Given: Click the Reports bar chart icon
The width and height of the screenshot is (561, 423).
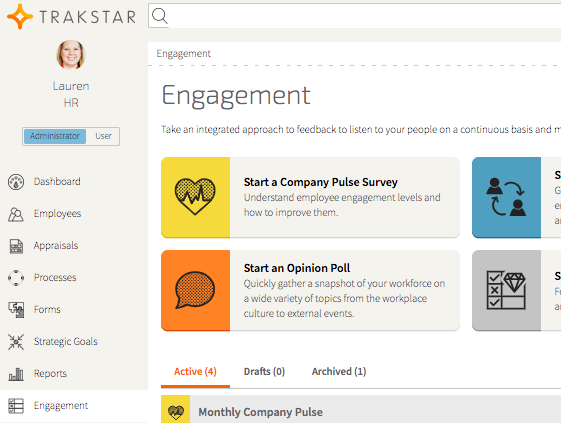Looking at the screenshot, I should 16,374.
